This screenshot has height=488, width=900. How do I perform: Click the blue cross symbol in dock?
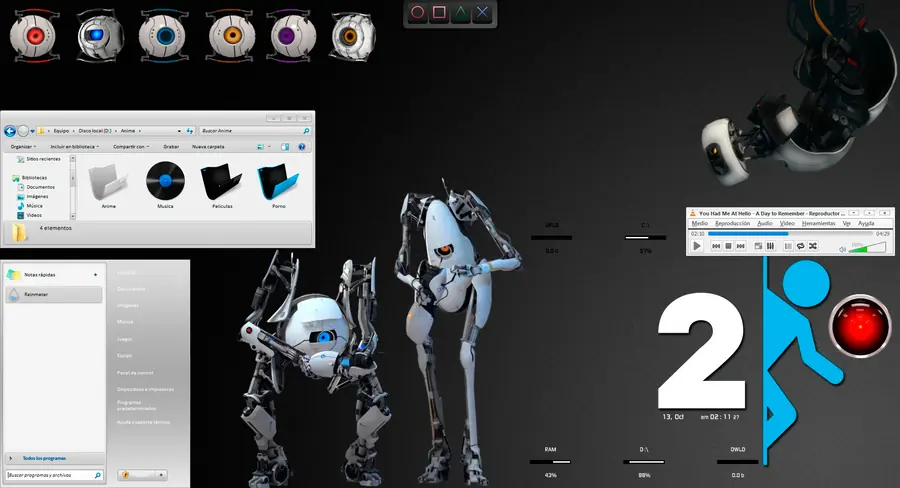click(x=483, y=13)
